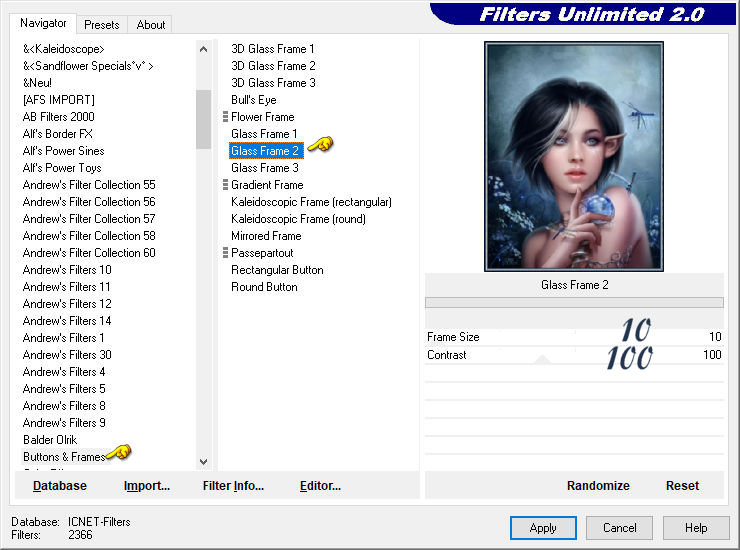Image resolution: width=740 pixels, height=550 pixels.
Task: Reset the filter parameters
Action: click(682, 486)
